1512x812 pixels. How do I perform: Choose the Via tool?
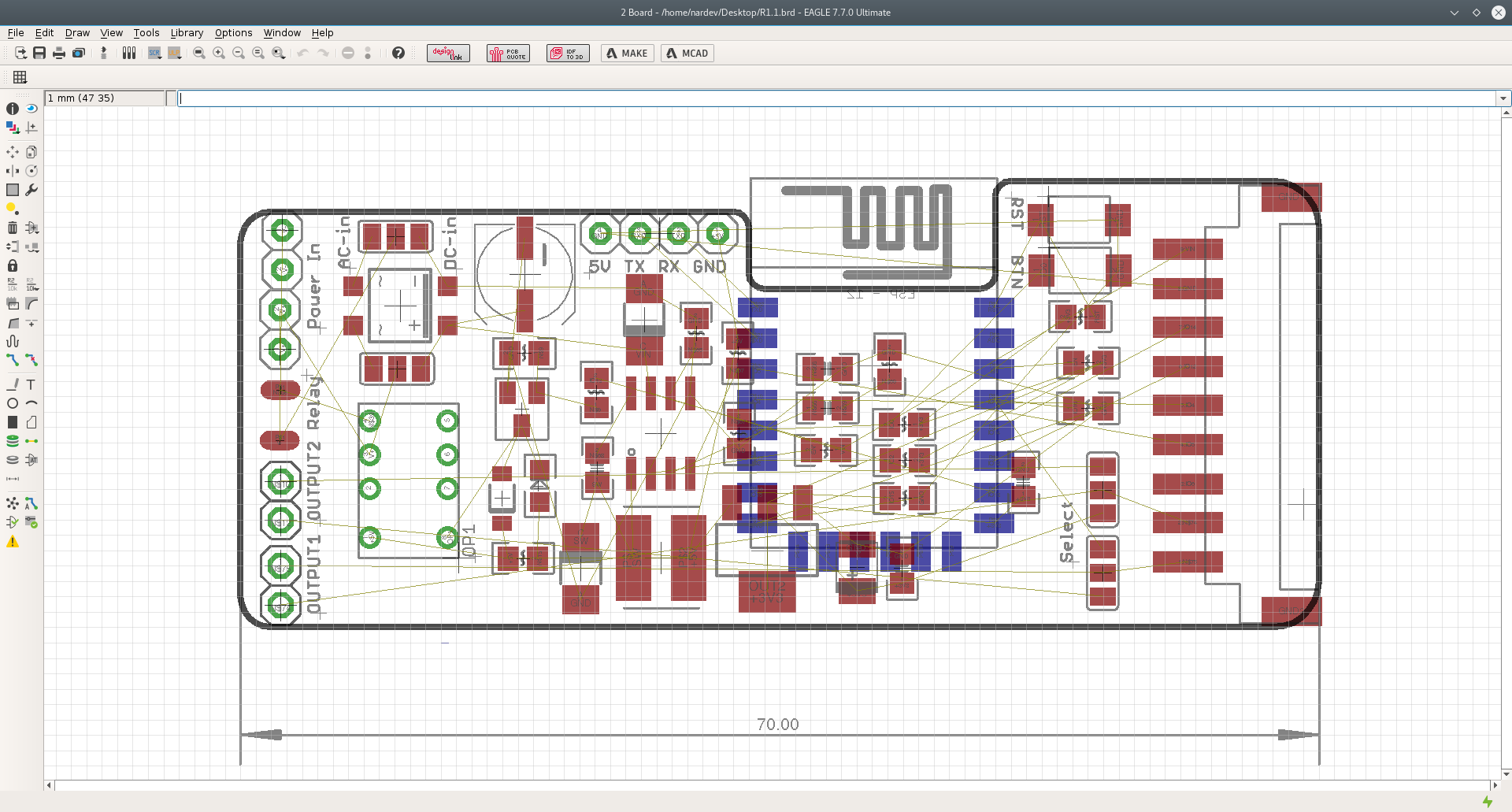coord(13,441)
